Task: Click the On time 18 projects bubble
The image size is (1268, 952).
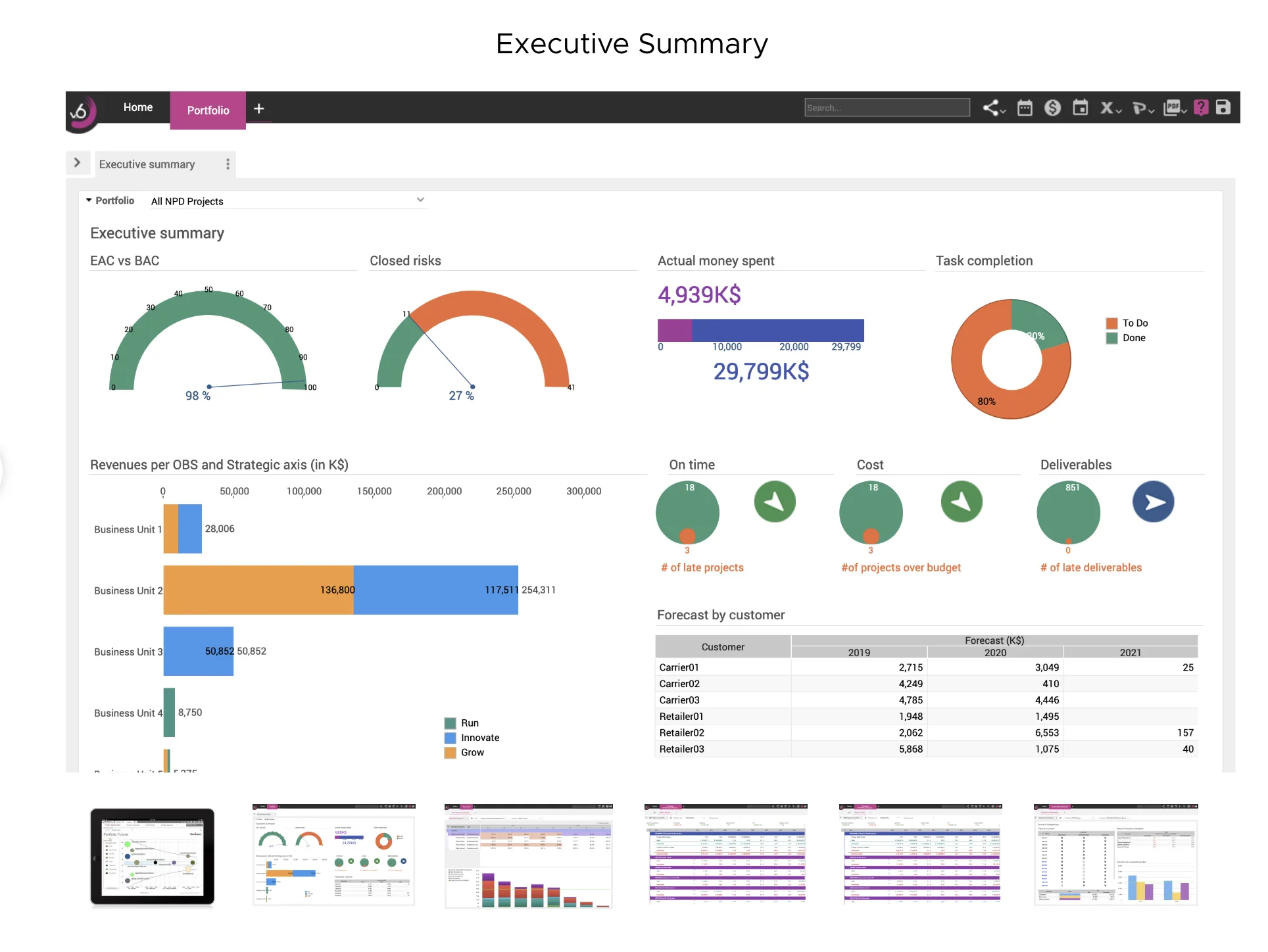Action: point(687,512)
